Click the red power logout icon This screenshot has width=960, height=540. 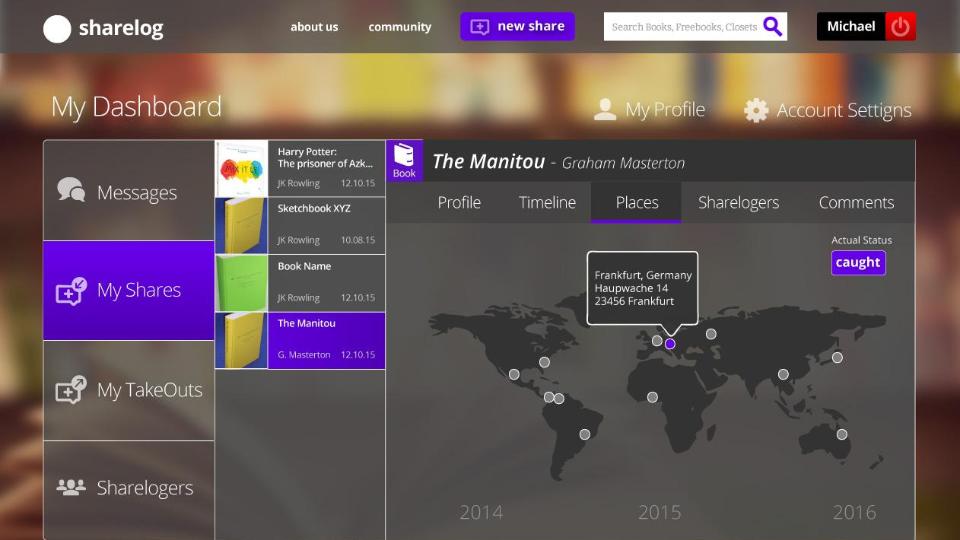[901, 27]
